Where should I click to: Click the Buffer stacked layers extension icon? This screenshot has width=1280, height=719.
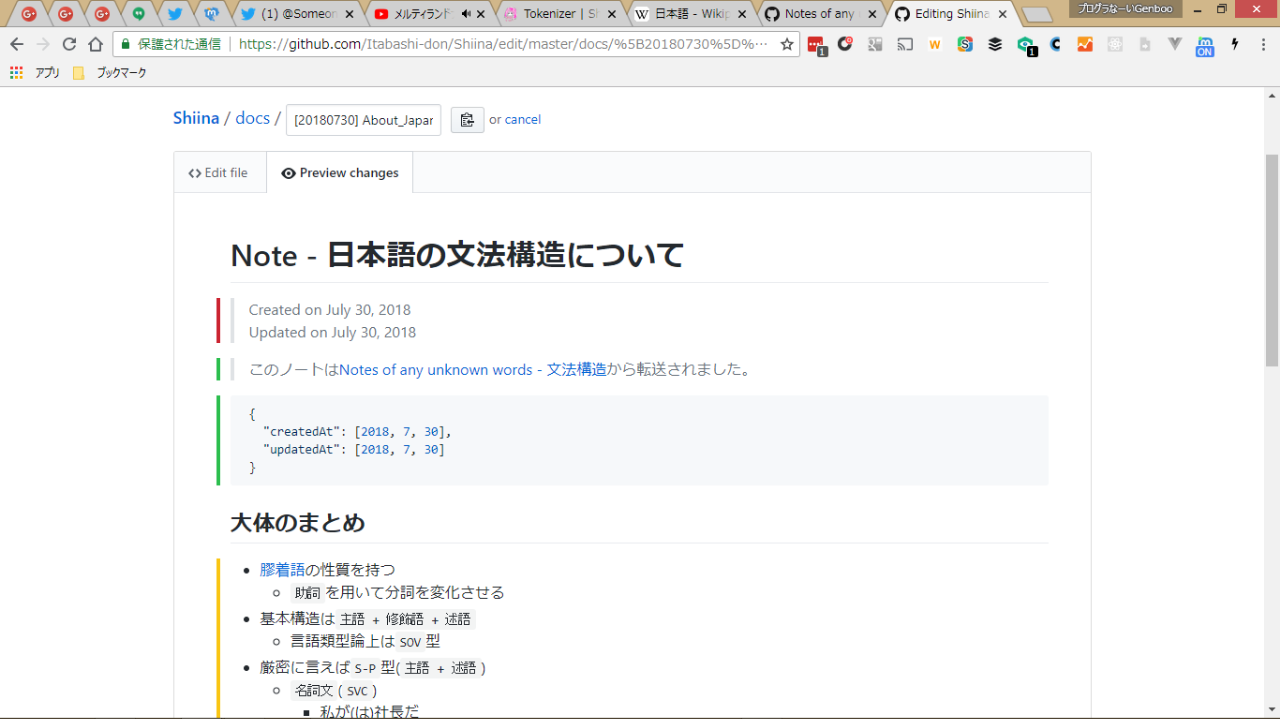coord(995,45)
